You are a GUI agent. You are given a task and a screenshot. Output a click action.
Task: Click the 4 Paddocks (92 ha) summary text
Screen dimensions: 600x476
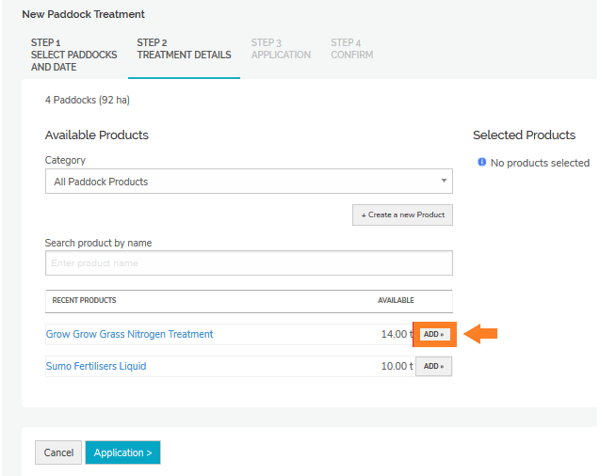point(87,100)
